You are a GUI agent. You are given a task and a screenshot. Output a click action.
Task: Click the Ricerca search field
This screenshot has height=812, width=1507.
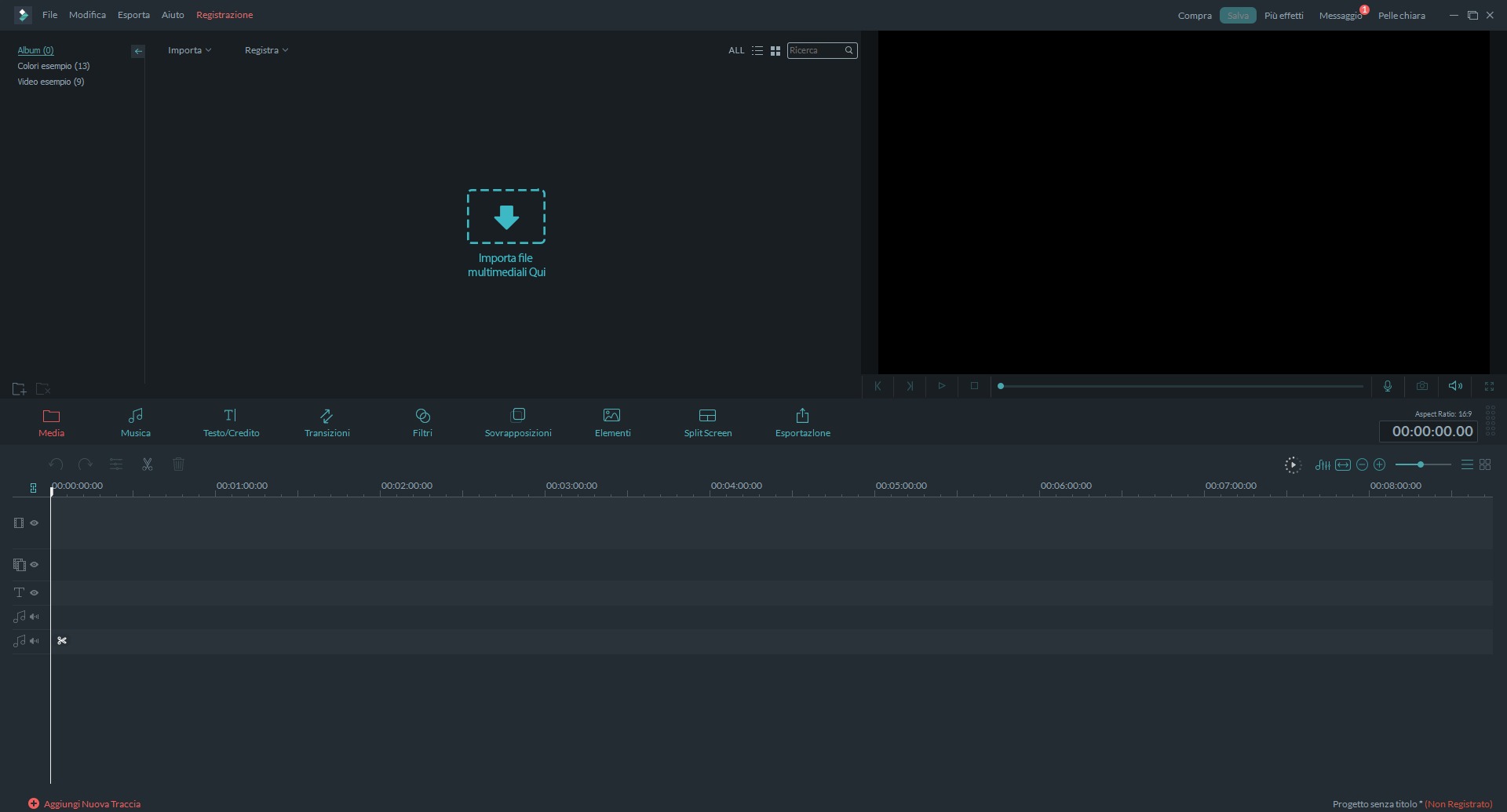coord(815,50)
